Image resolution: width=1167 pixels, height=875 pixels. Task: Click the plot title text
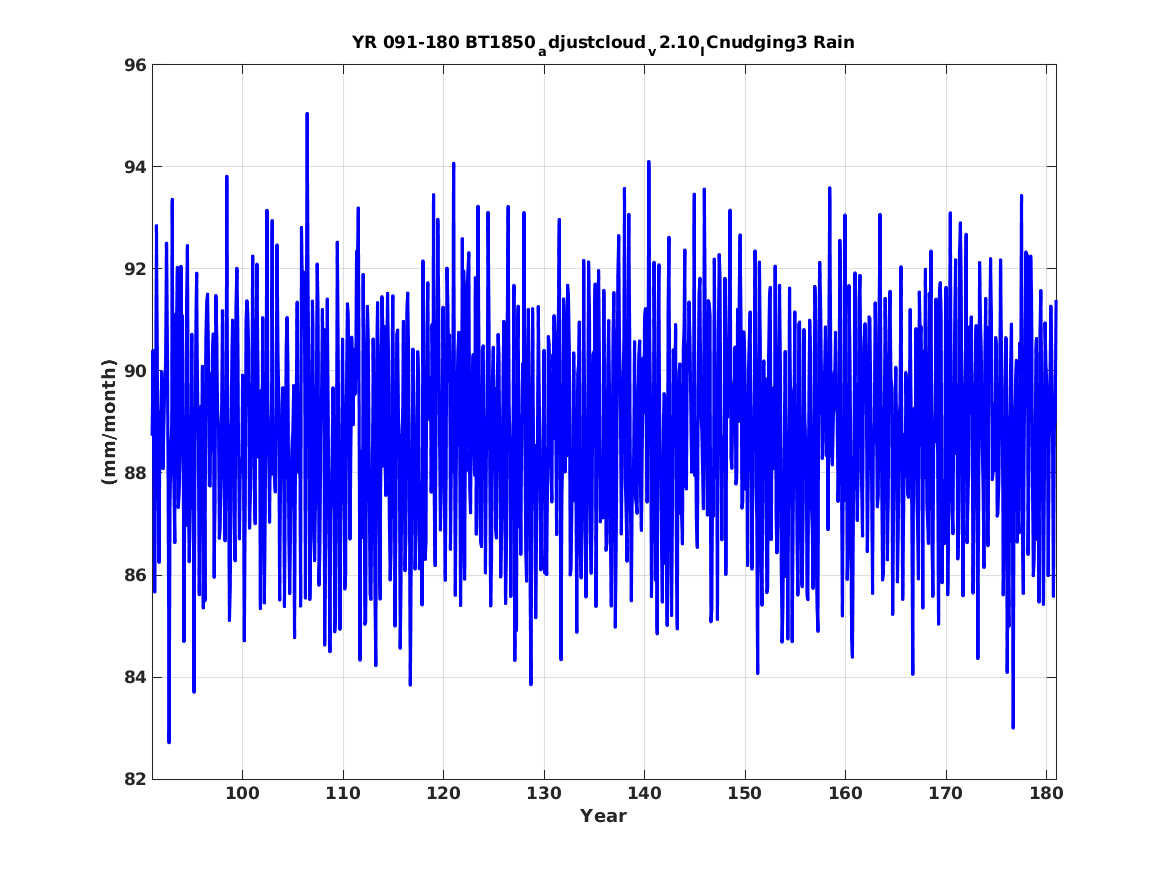tap(603, 43)
